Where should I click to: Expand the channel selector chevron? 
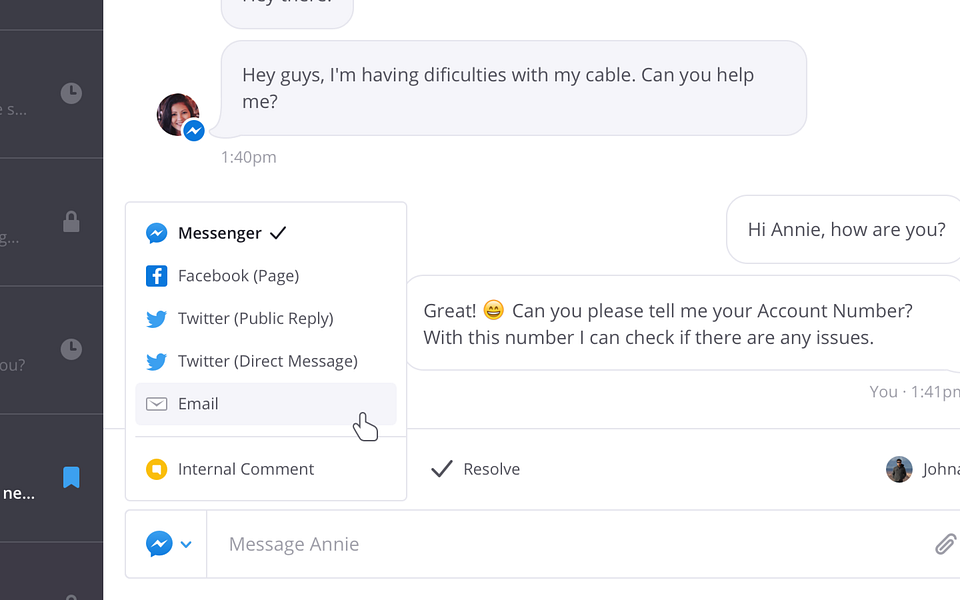point(186,545)
